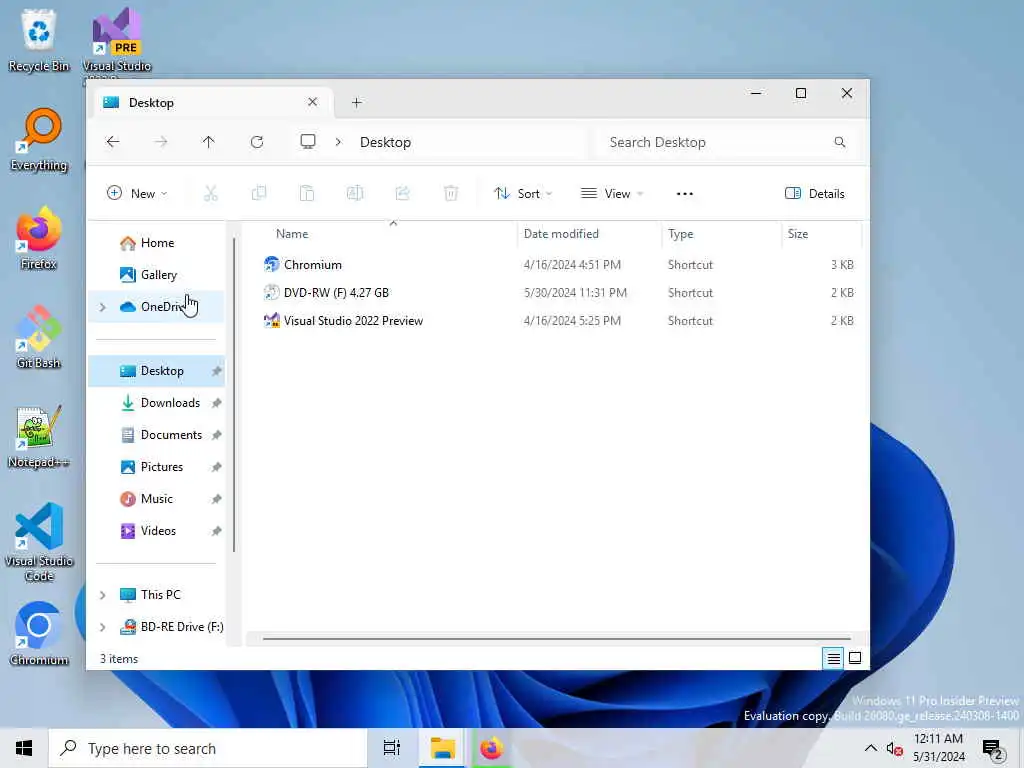Click the pin icon beside Videos
1024x768 pixels.
tap(216, 531)
